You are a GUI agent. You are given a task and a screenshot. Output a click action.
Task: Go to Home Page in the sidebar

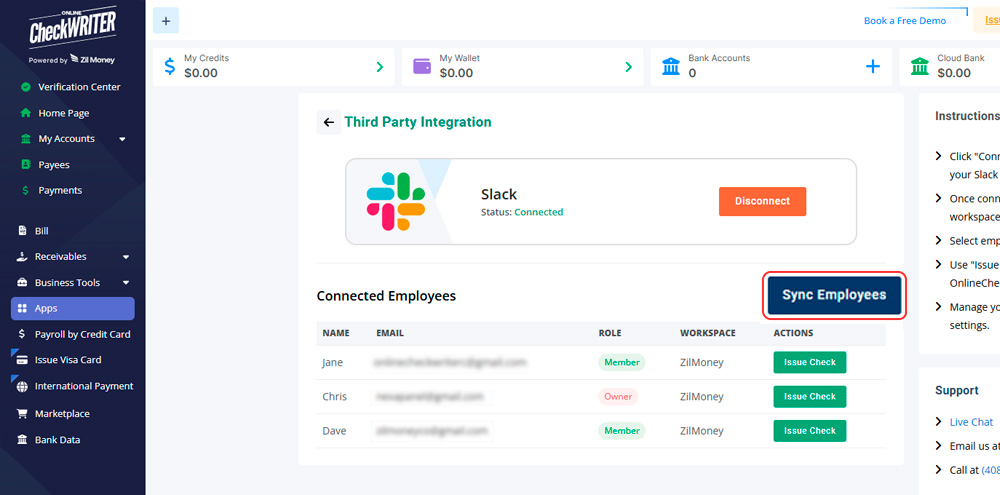[x=64, y=113]
